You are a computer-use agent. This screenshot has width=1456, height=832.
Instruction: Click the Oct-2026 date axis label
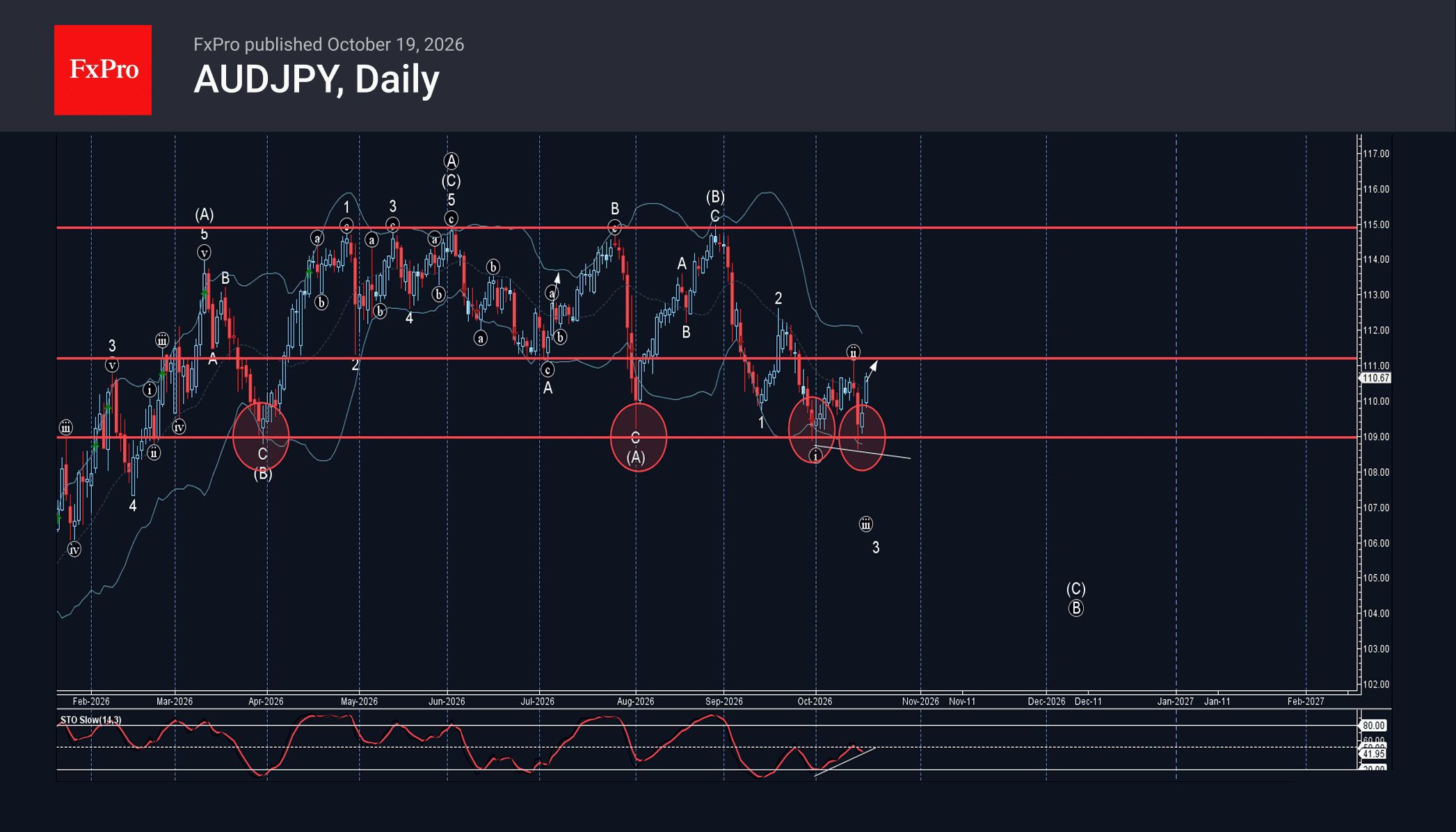tap(815, 701)
